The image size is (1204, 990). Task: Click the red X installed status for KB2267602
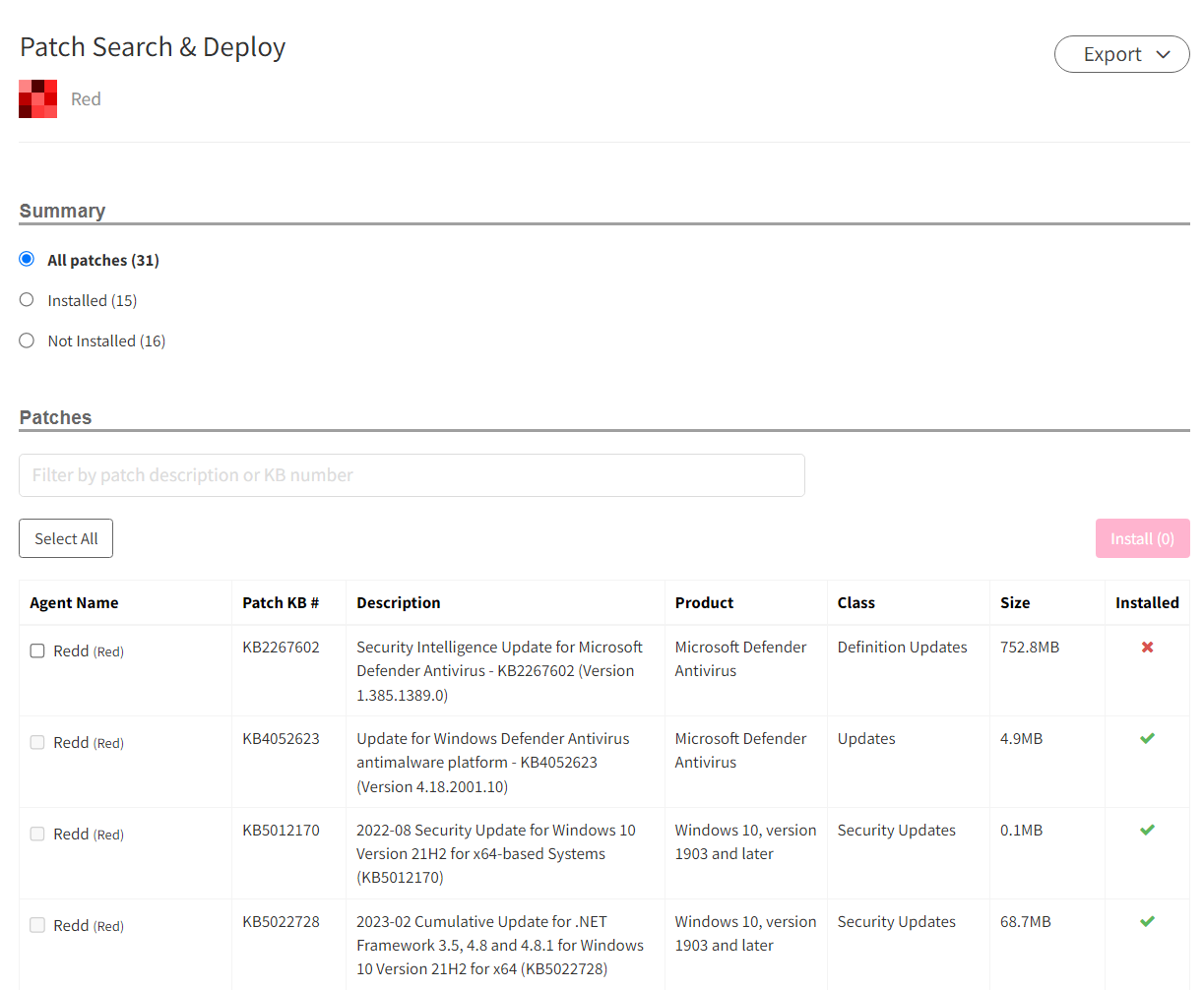tap(1147, 648)
